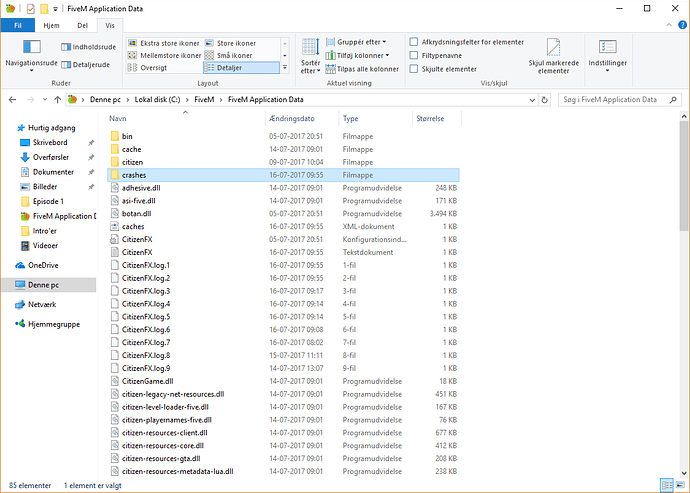Switch to details view in status bar
Image resolution: width=690 pixels, height=493 pixels.
pos(667,486)
